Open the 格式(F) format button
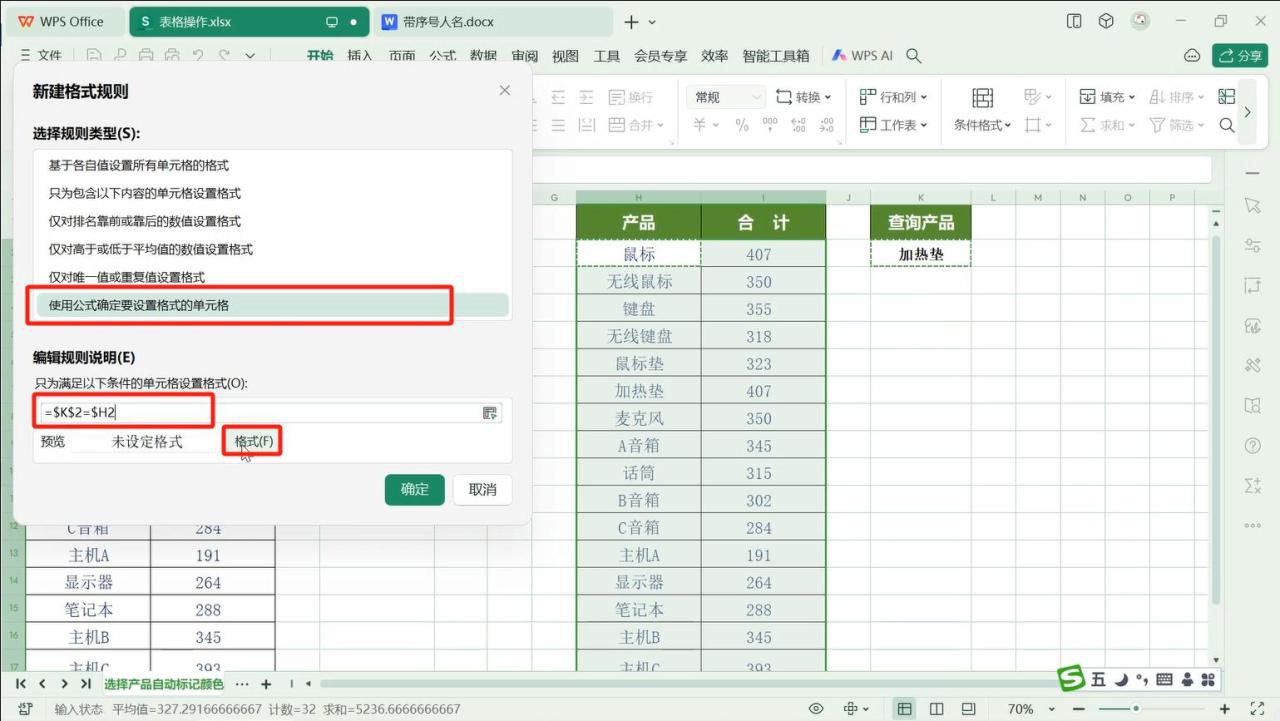The image size is (1280, 721). click(x=254, y=441)
